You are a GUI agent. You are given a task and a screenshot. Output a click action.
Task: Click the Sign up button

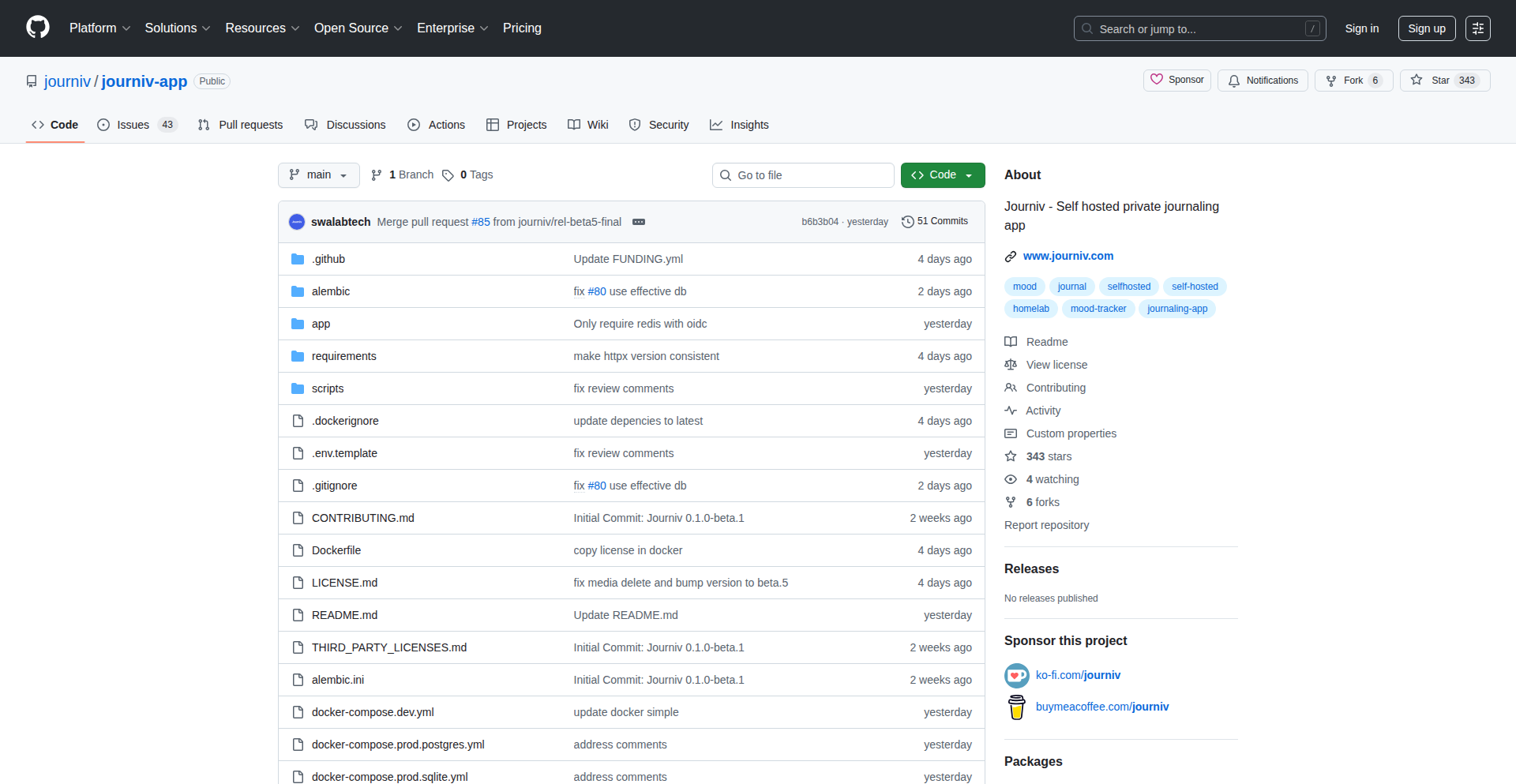1426,28
